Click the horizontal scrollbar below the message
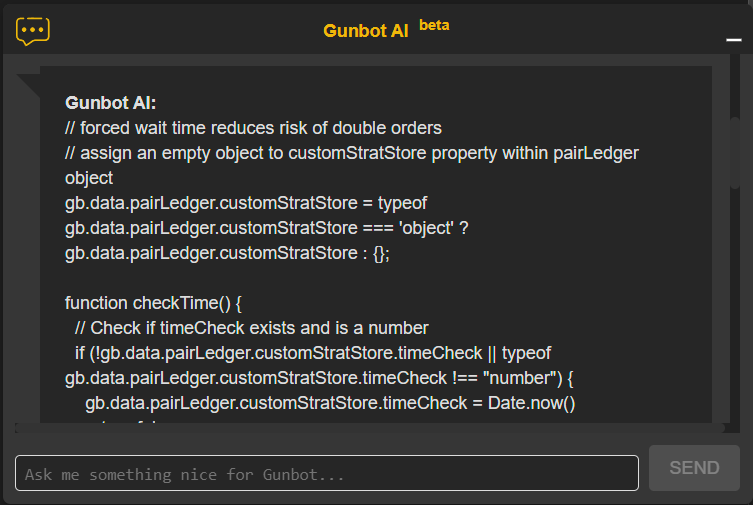753x505 pixels. pos(370,428)
